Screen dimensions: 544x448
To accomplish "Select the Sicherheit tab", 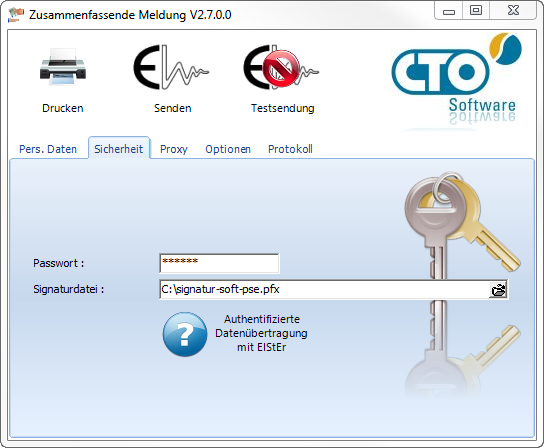I will (x=119, y=149).
